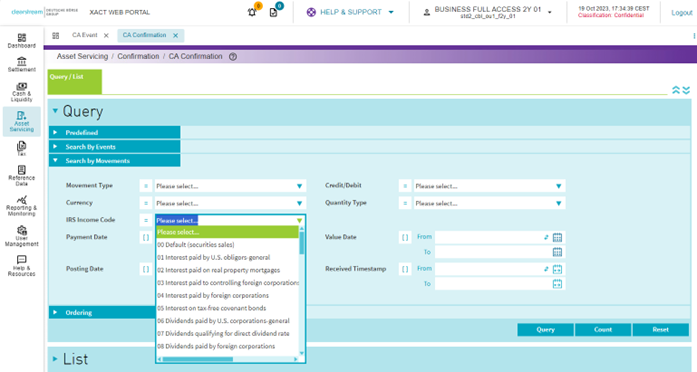
Task: Open the Credit/Debit dropdown
Action: pyautogui.click(x=489, y=186)
